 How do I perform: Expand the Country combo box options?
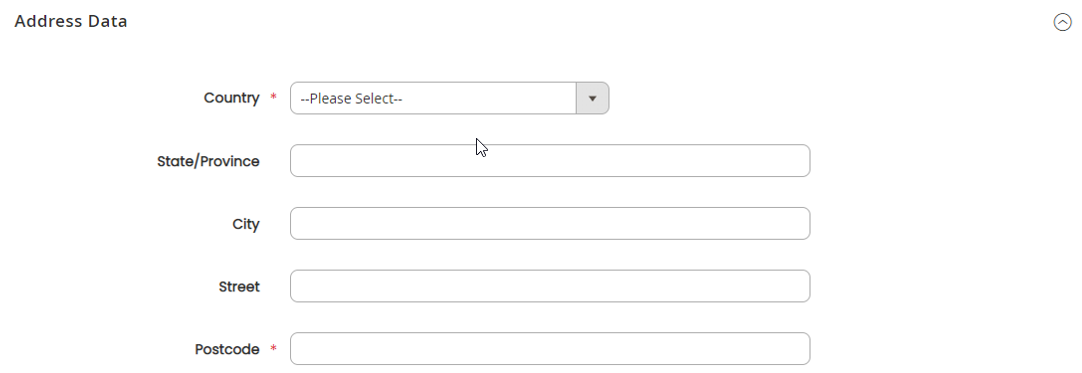449,99
